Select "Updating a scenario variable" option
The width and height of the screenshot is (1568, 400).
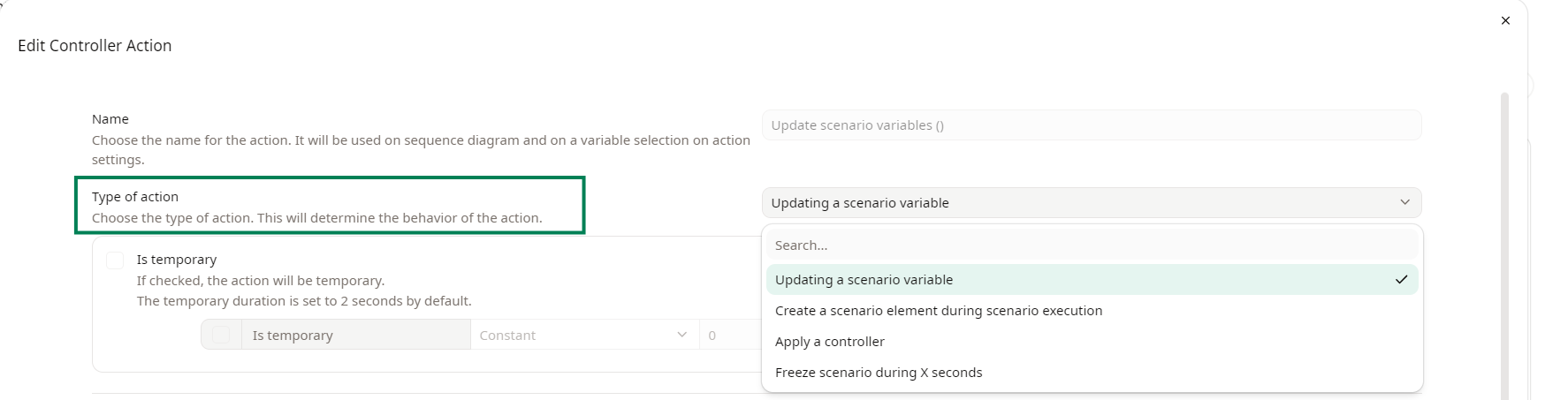click(864, 280)
